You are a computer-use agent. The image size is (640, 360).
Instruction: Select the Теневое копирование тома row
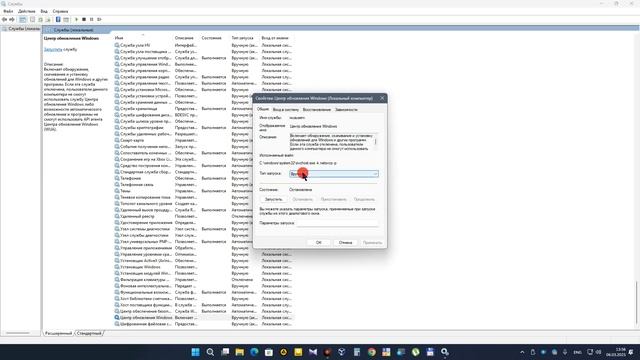203,197
